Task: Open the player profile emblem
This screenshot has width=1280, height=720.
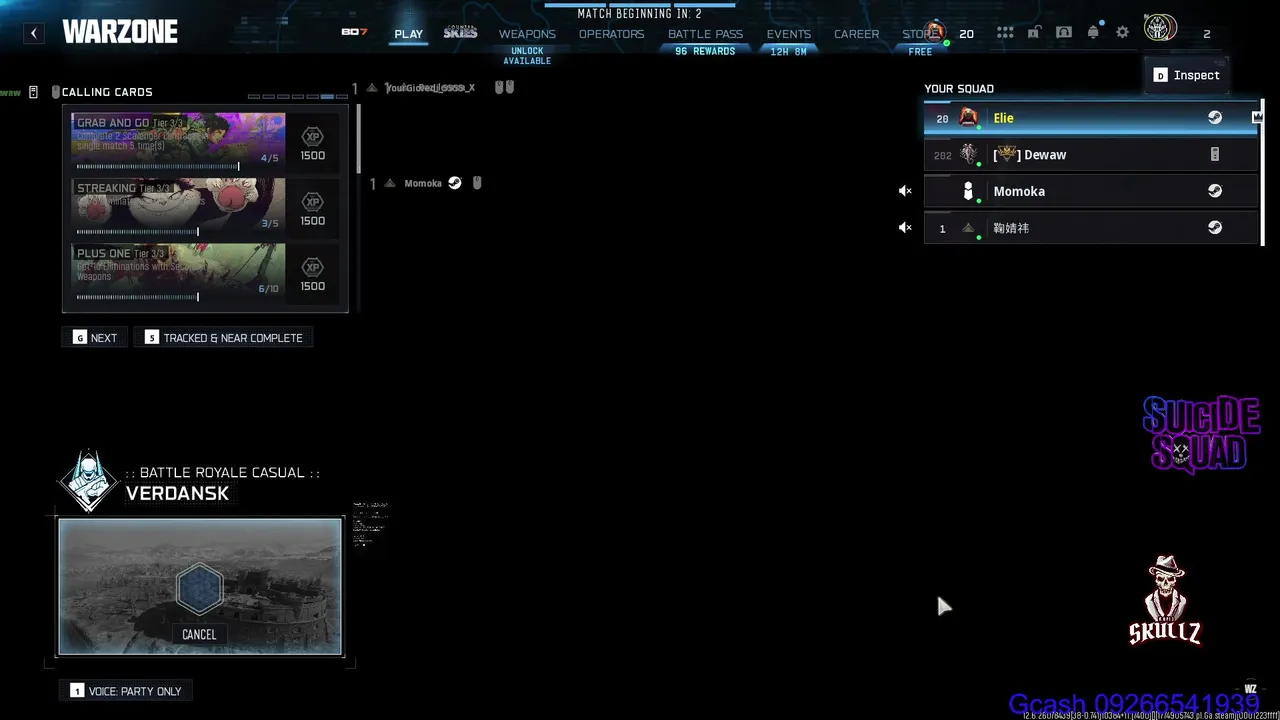Action: click(x=1160, y=29)
